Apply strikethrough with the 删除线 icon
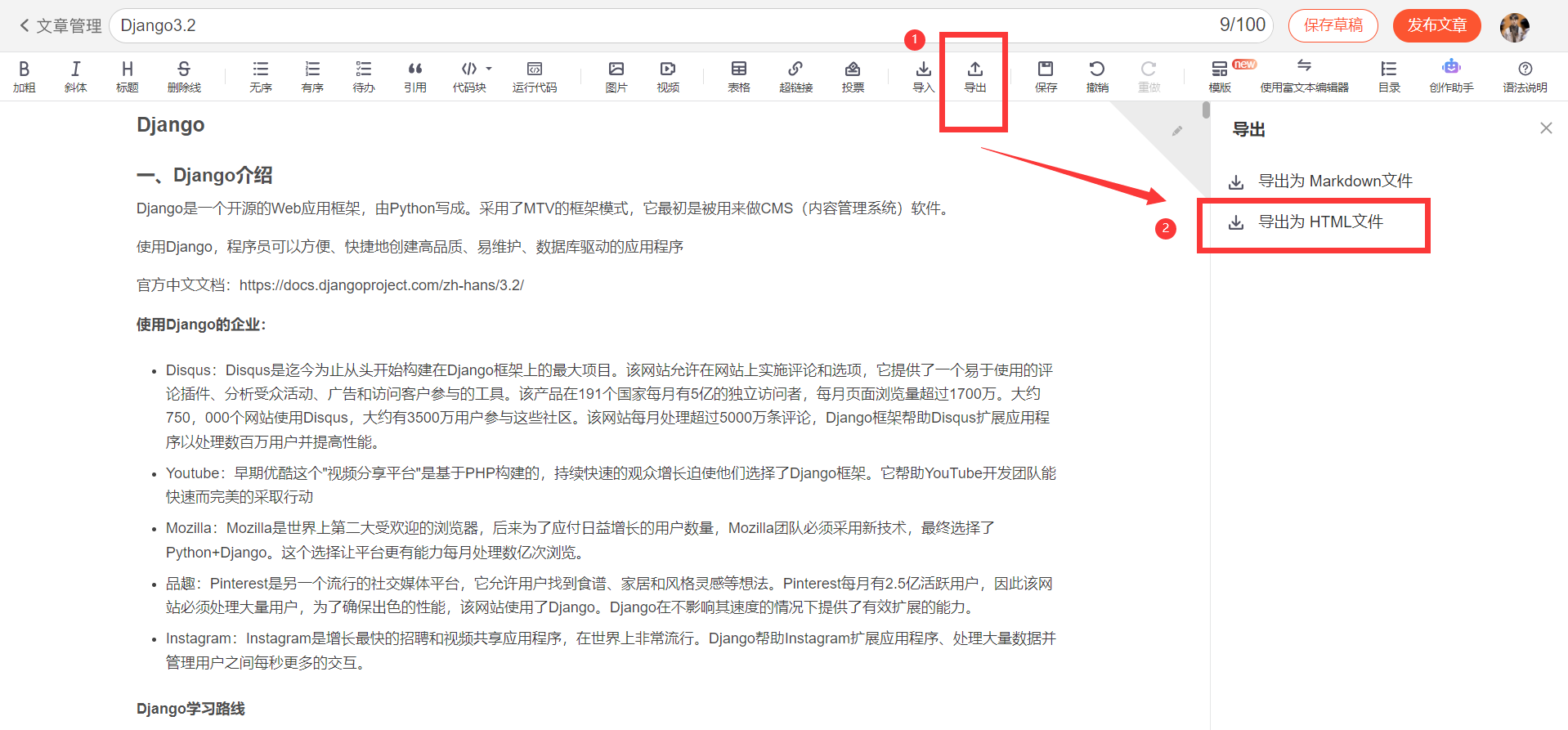 click(184, 76)
